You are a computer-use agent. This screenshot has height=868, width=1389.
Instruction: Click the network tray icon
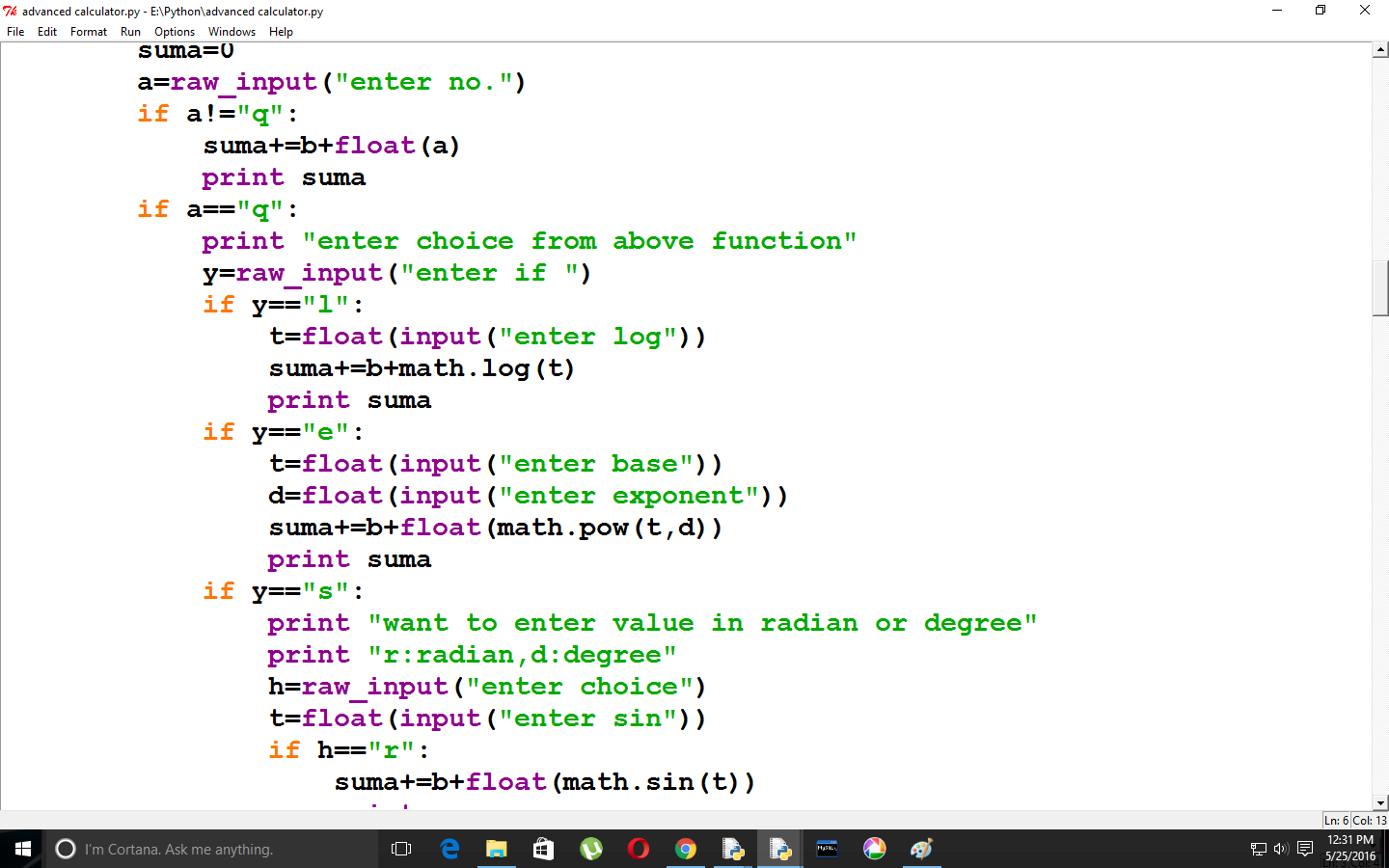pos(1258,849)
